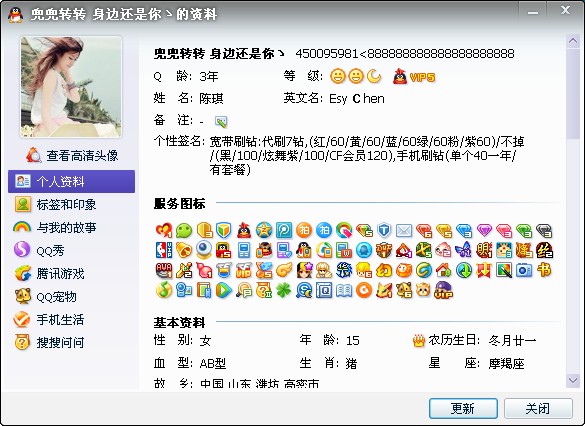Click the black diamond service icon
The image size is (585, 426).
pyautogui.click(x=544, y=231)
